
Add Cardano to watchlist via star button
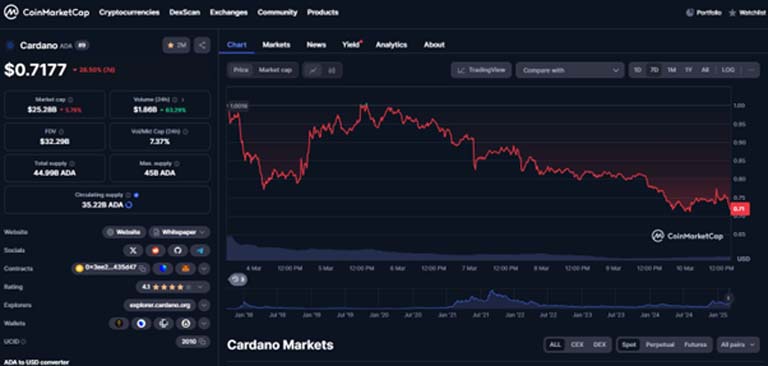tap(176, 46)
